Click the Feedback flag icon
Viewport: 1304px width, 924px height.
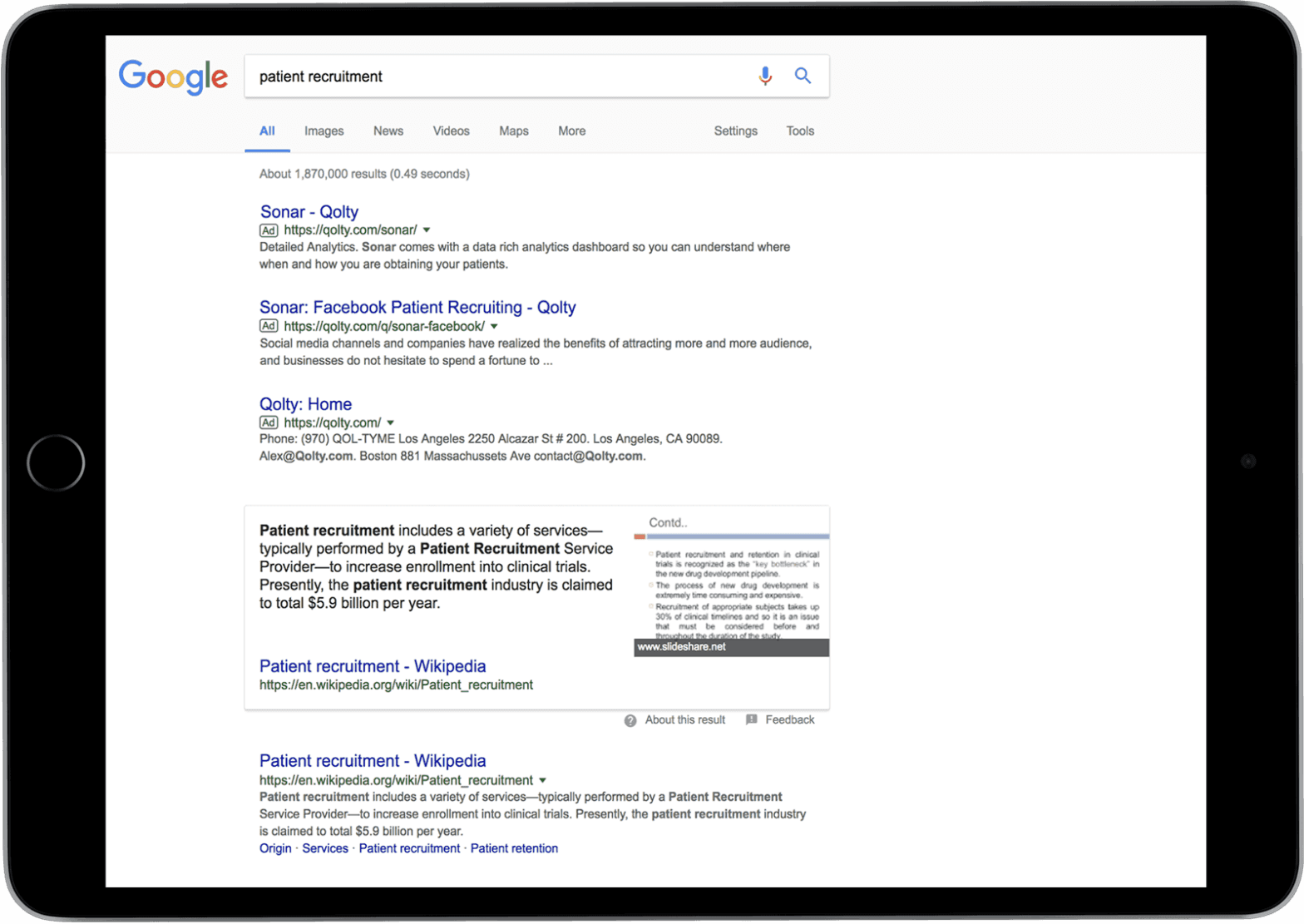(752, 719)
